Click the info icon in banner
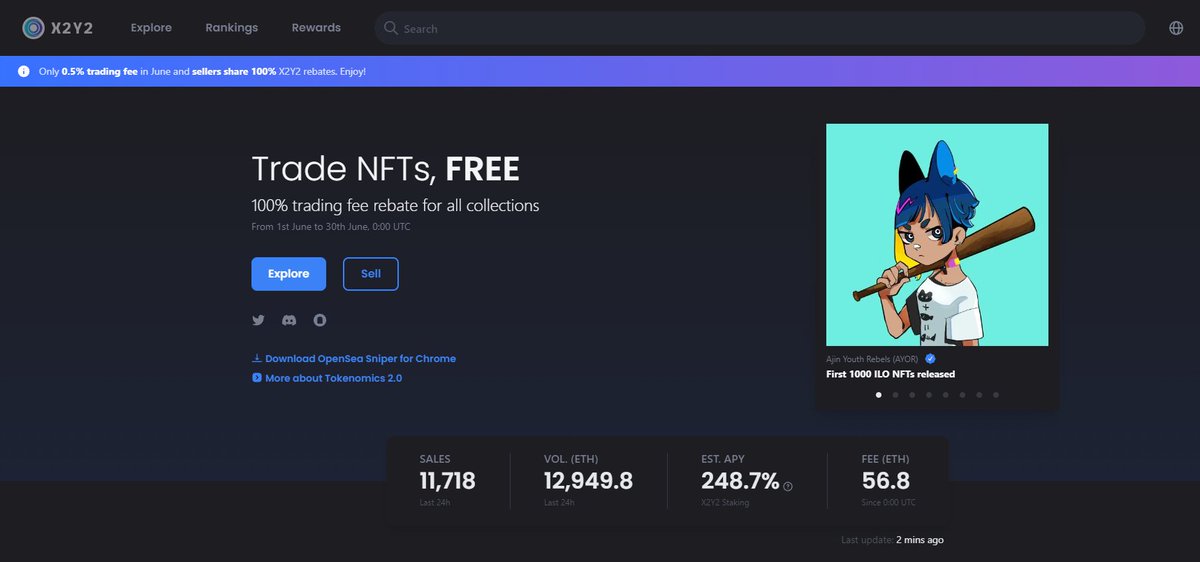The width and height of the screenshot is (1200, 562). pos(24,72)
